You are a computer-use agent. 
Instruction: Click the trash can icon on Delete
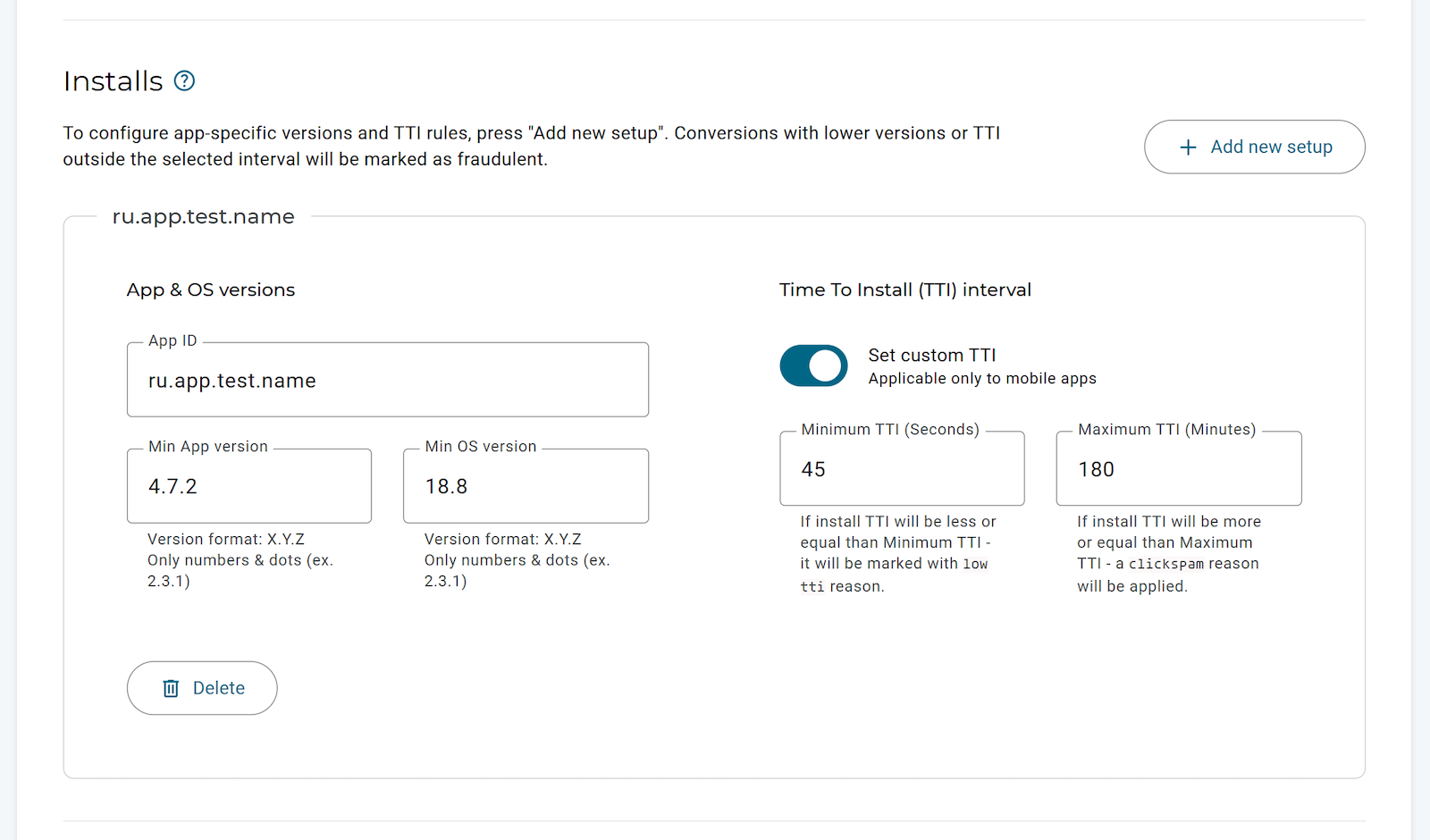click(x=171, y=688)
